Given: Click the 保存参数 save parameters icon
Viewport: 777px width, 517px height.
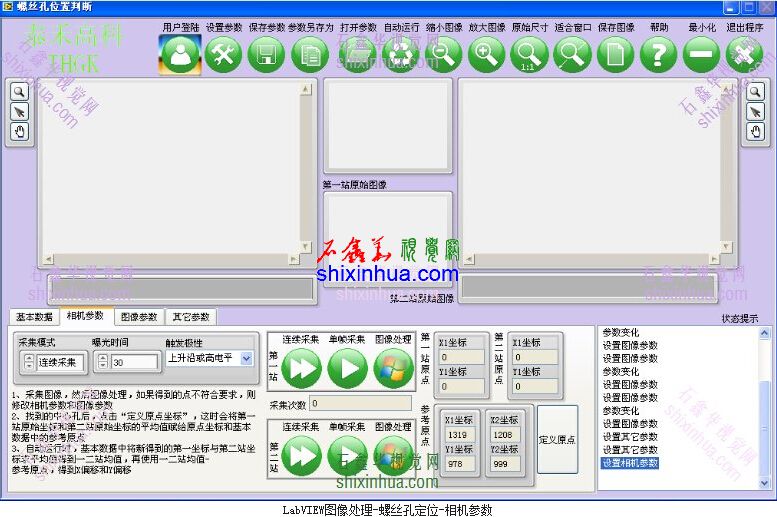Looking at the screenshot, I should [x=267, y=54].
